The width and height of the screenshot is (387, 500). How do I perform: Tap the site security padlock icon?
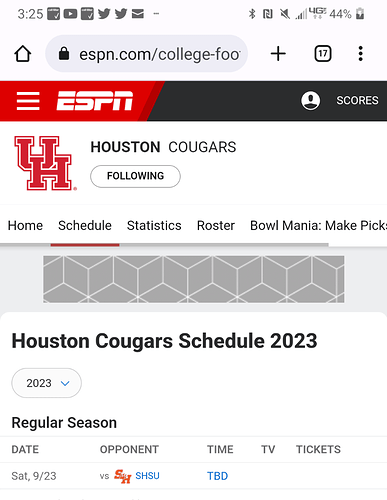coord(64,53)
